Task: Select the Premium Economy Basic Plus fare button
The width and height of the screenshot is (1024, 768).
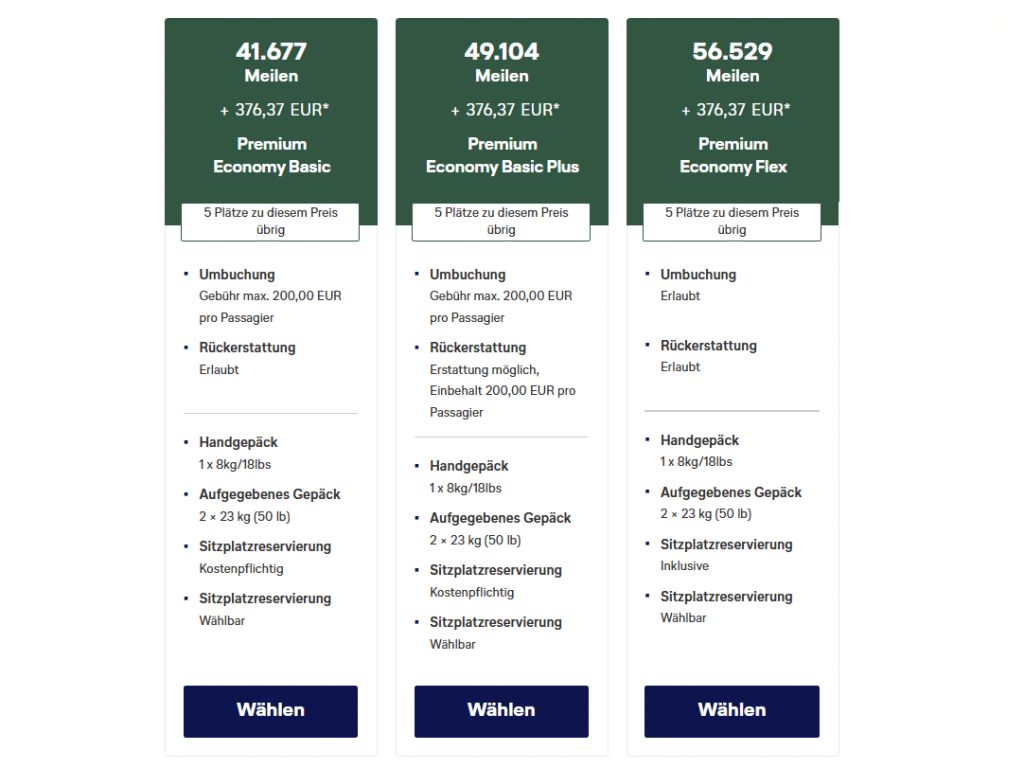Action: [x=501, y=711]
